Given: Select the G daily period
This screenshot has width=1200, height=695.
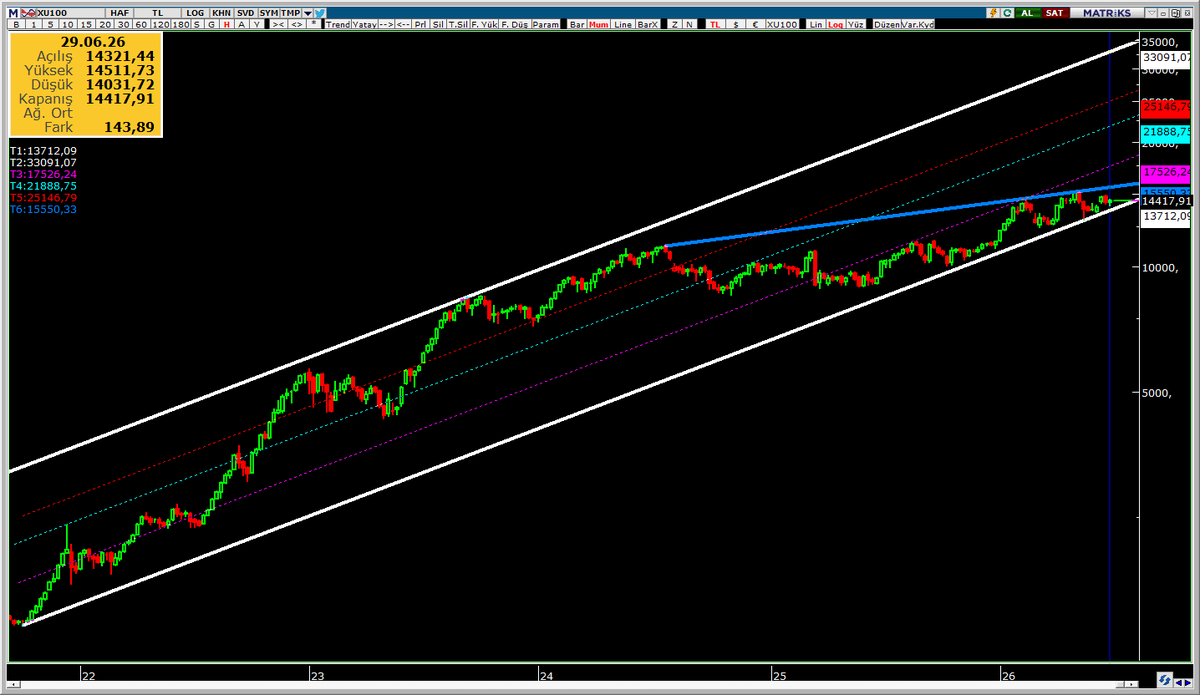Looking at the screenshot, I should (211, 24).
